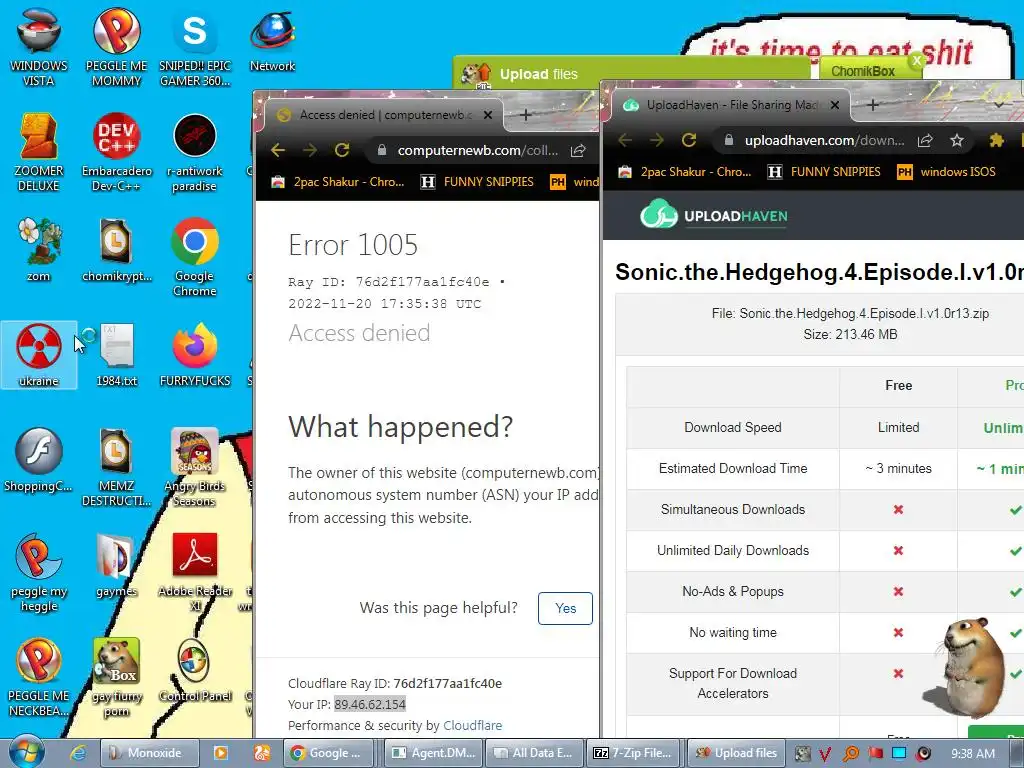Open 2pac Shakur bookmark in UploadHaven window
The image size is (1024, 768).
pyautogui.click(x=685, y=172)
